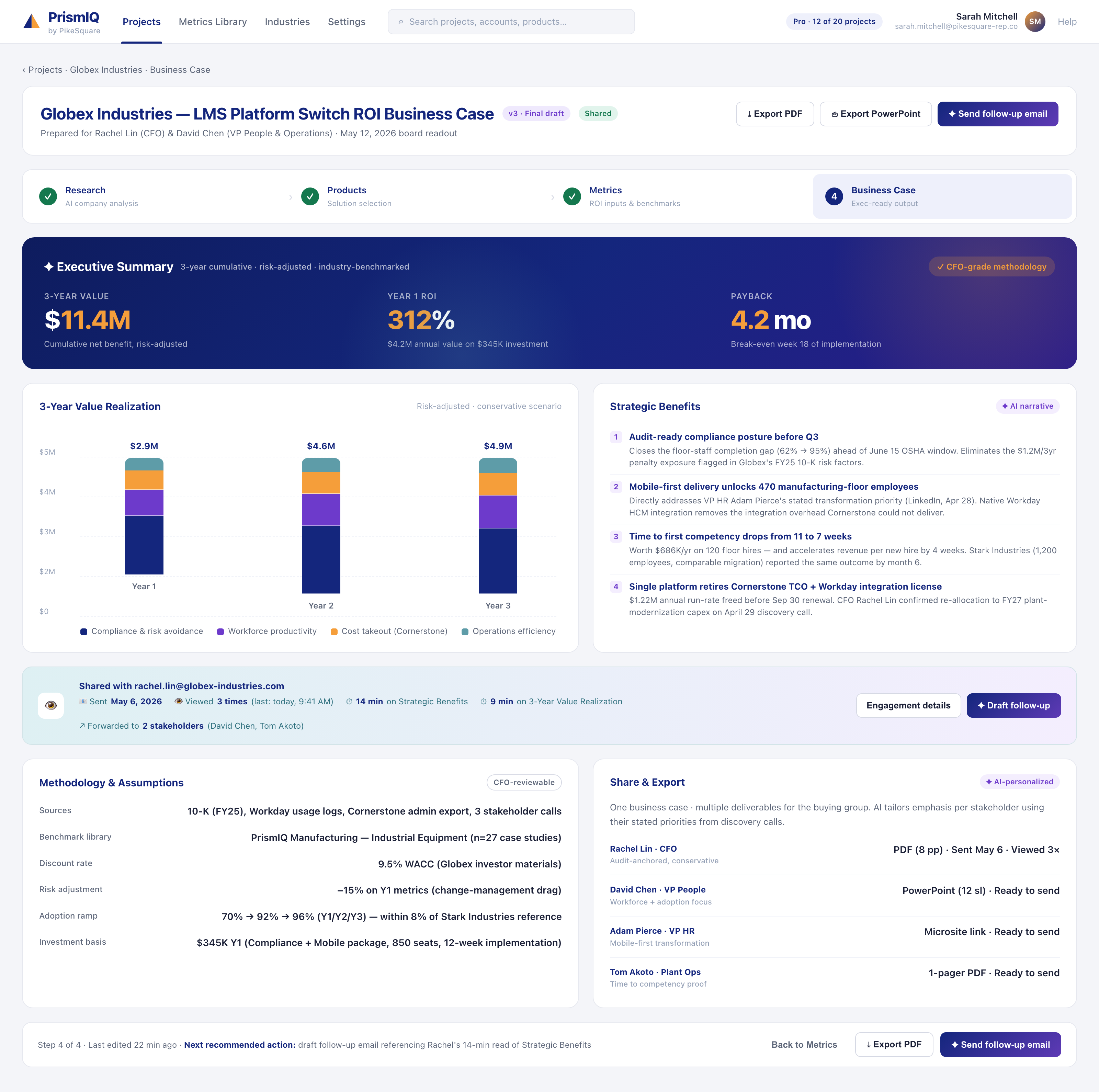Switch to the Industries tab
1099x1092 pixels.
pyautogui.click(x=287, y=22)
